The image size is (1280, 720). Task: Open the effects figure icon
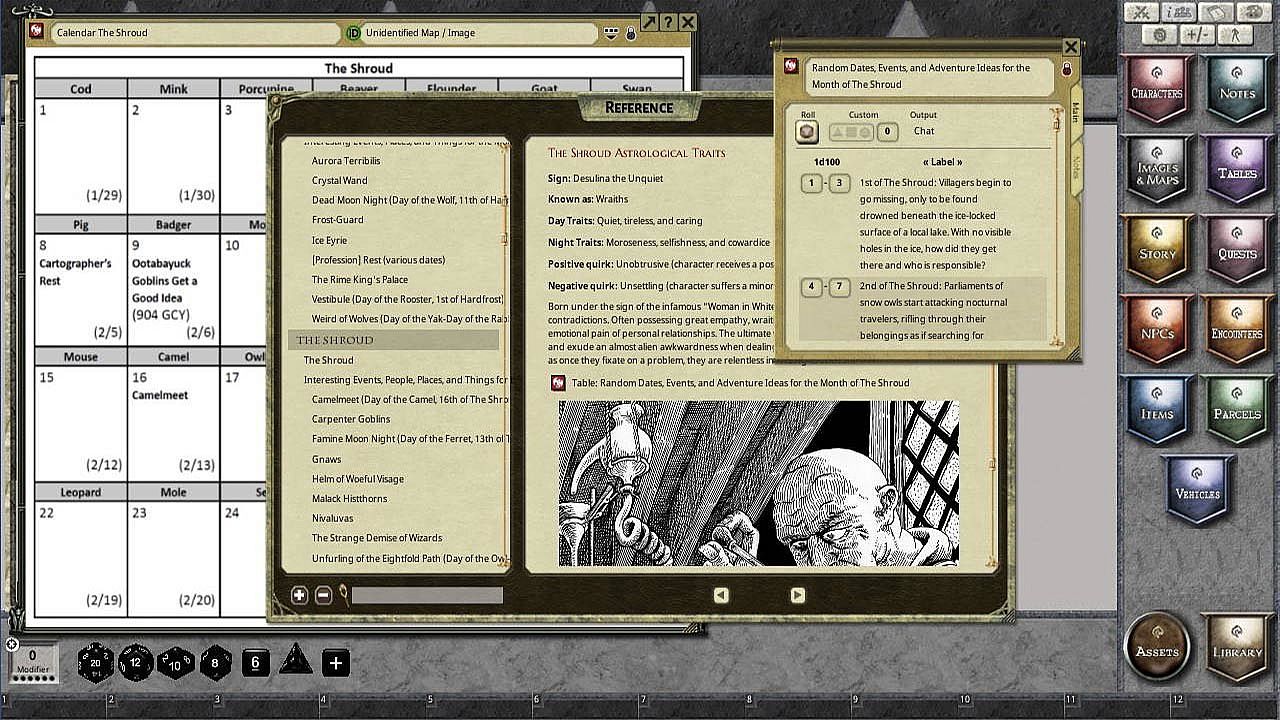coord(1235,35)
